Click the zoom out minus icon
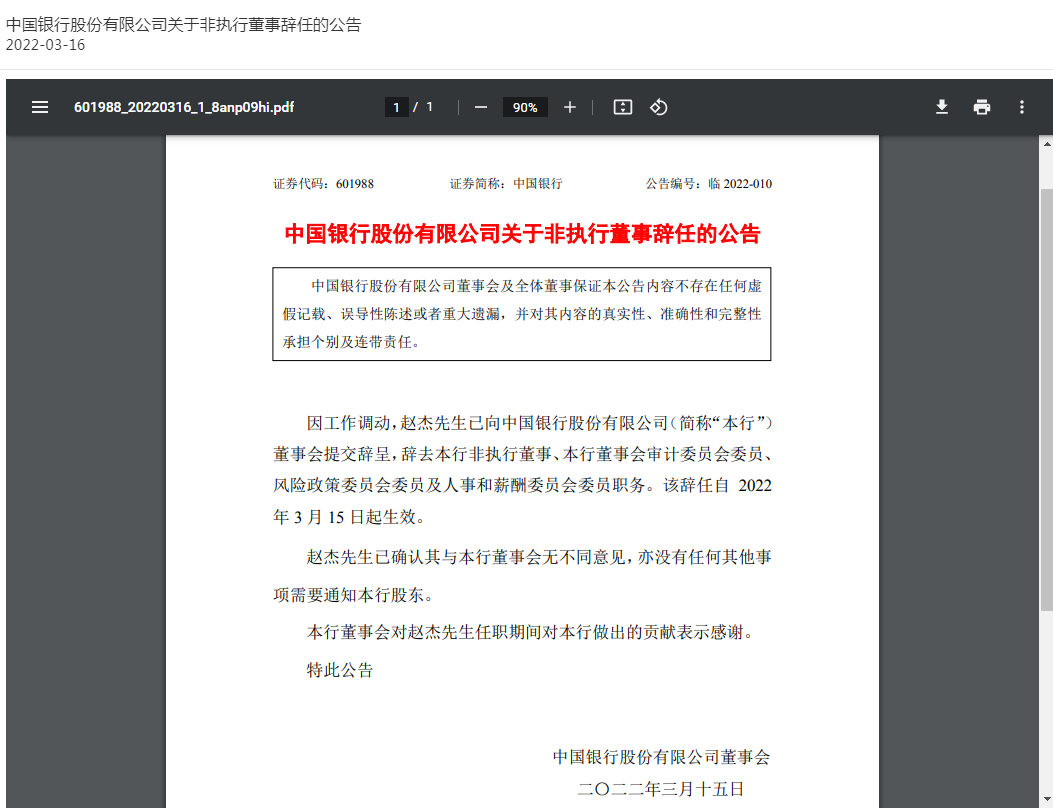Image resolution: width=1053 pixels, height=809 pixels. tap(481, 107)
